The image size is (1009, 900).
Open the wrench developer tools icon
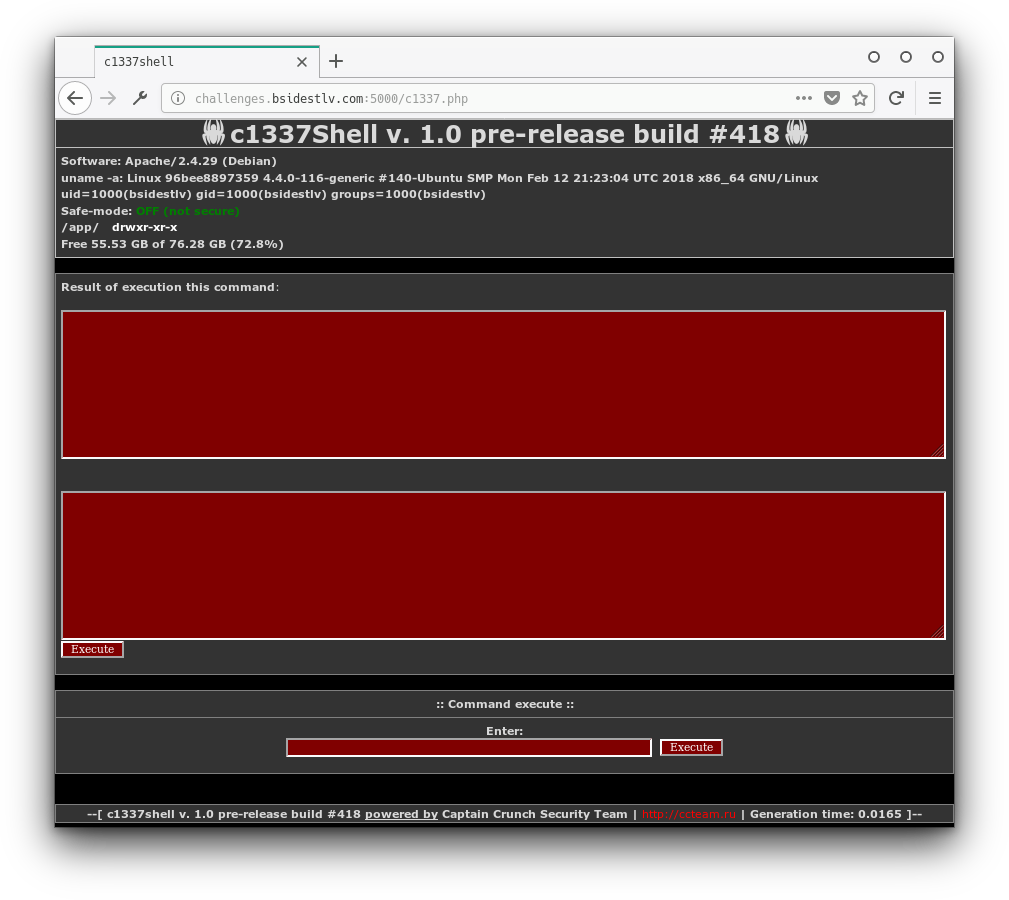[x=140, y=98]
